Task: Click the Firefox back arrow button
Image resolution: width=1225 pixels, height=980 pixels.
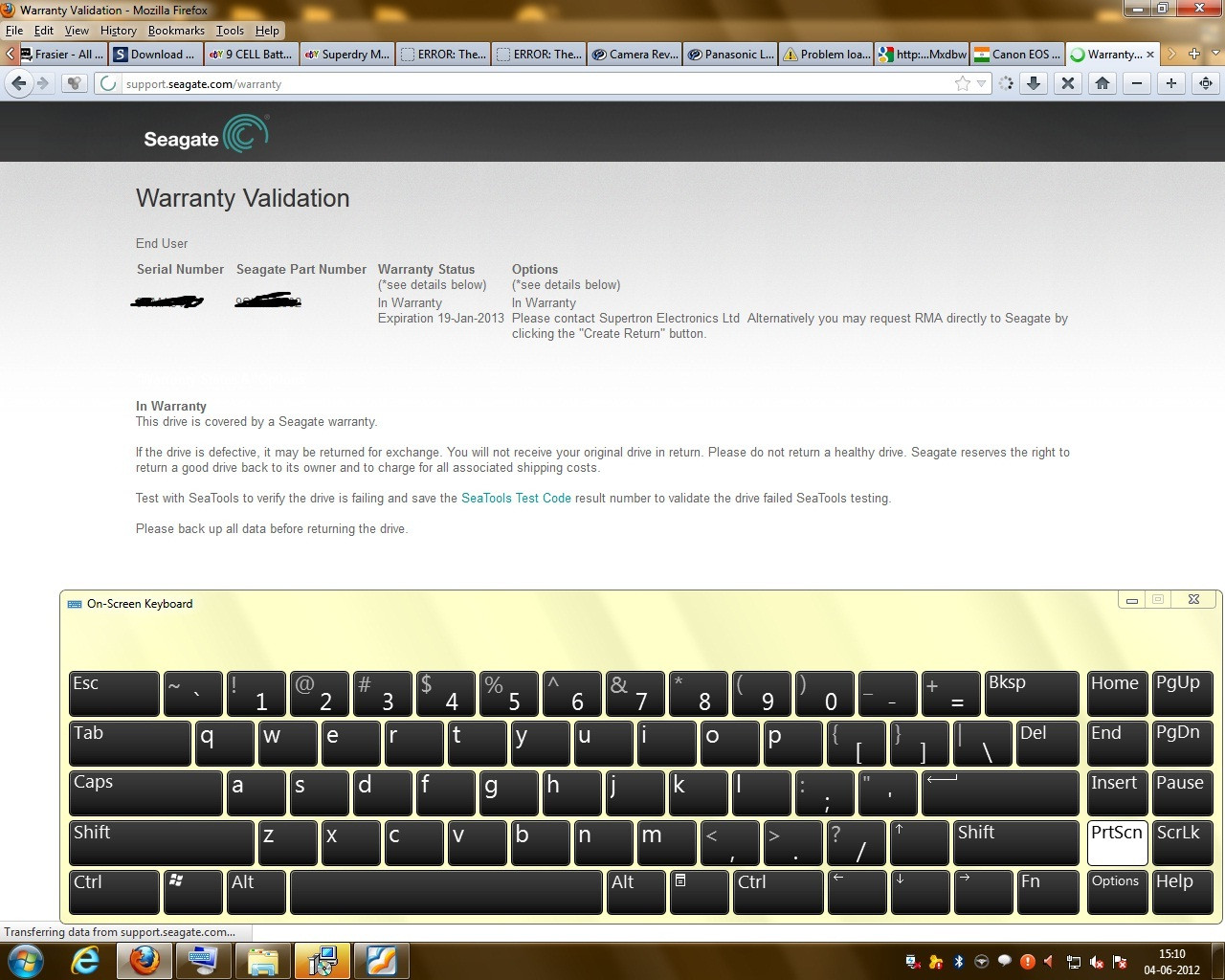Action: click(18, 83)
